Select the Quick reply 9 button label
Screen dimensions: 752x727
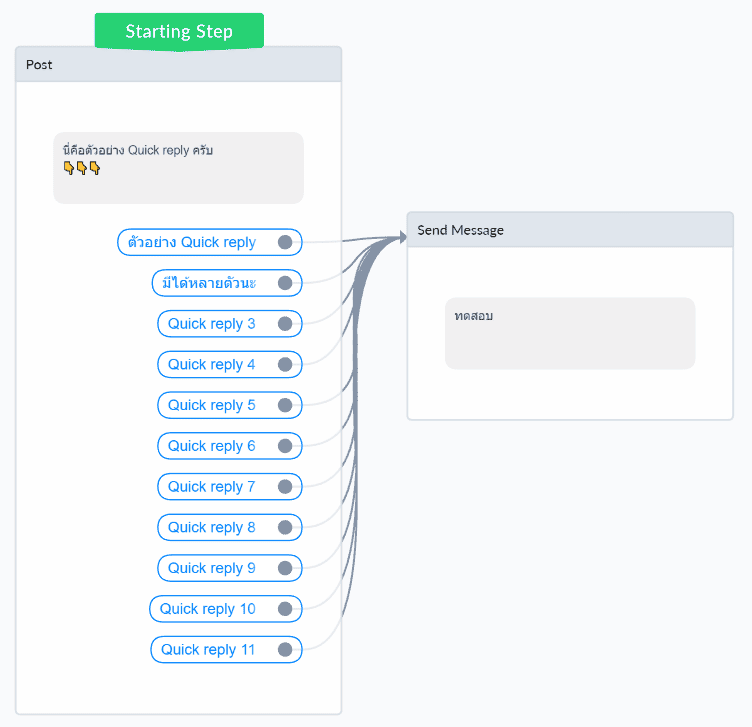pyautogui.click(x=212, y=568)
